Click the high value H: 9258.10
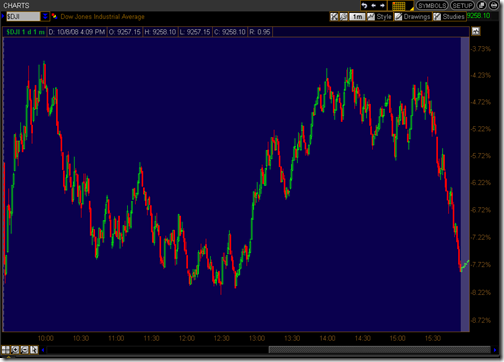The height and width of the screenshot is (362, 504). 160,32
